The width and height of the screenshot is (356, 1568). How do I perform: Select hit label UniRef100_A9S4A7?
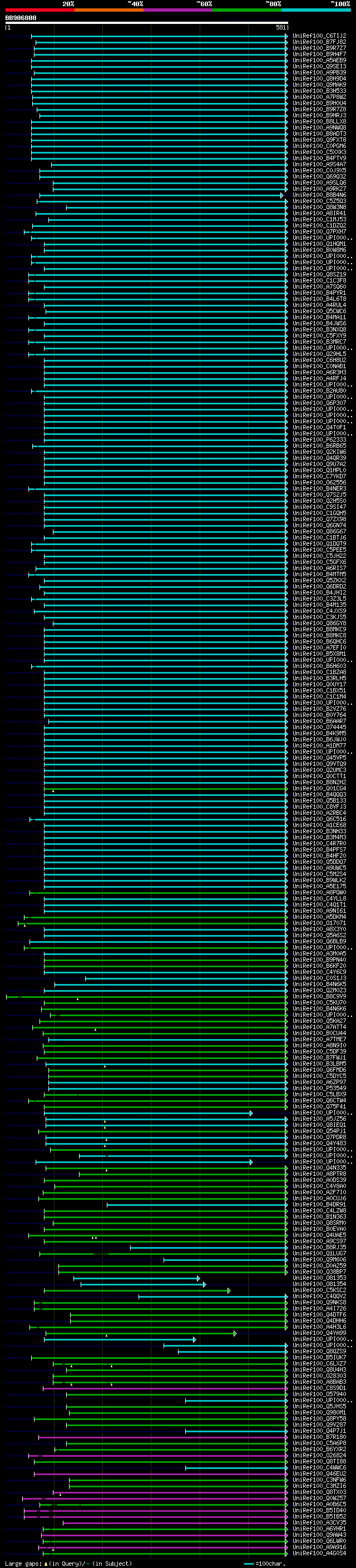(319, 164)
